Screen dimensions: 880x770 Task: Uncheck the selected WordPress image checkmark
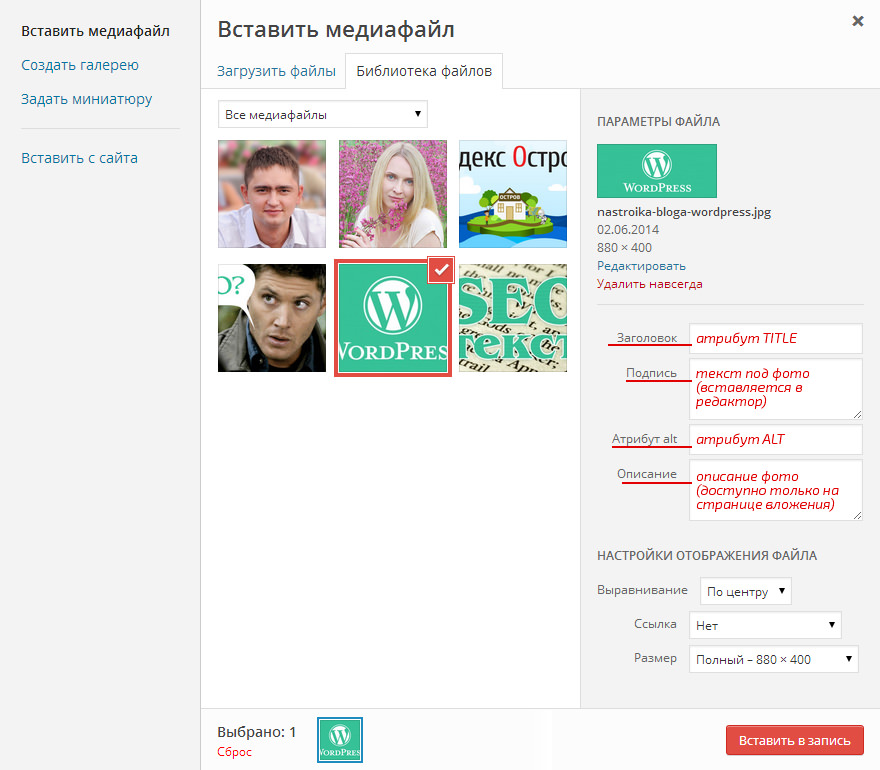coord(441,270)
